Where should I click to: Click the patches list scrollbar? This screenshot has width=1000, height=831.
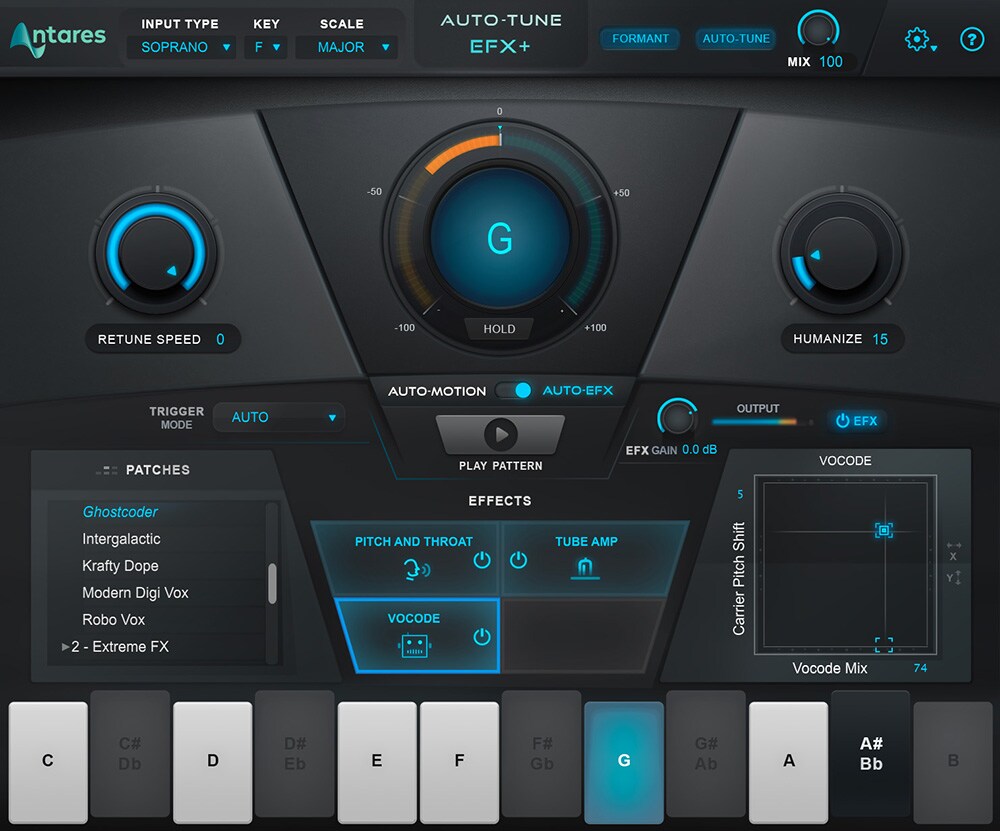pyautogui.click(x=272, y=583)
